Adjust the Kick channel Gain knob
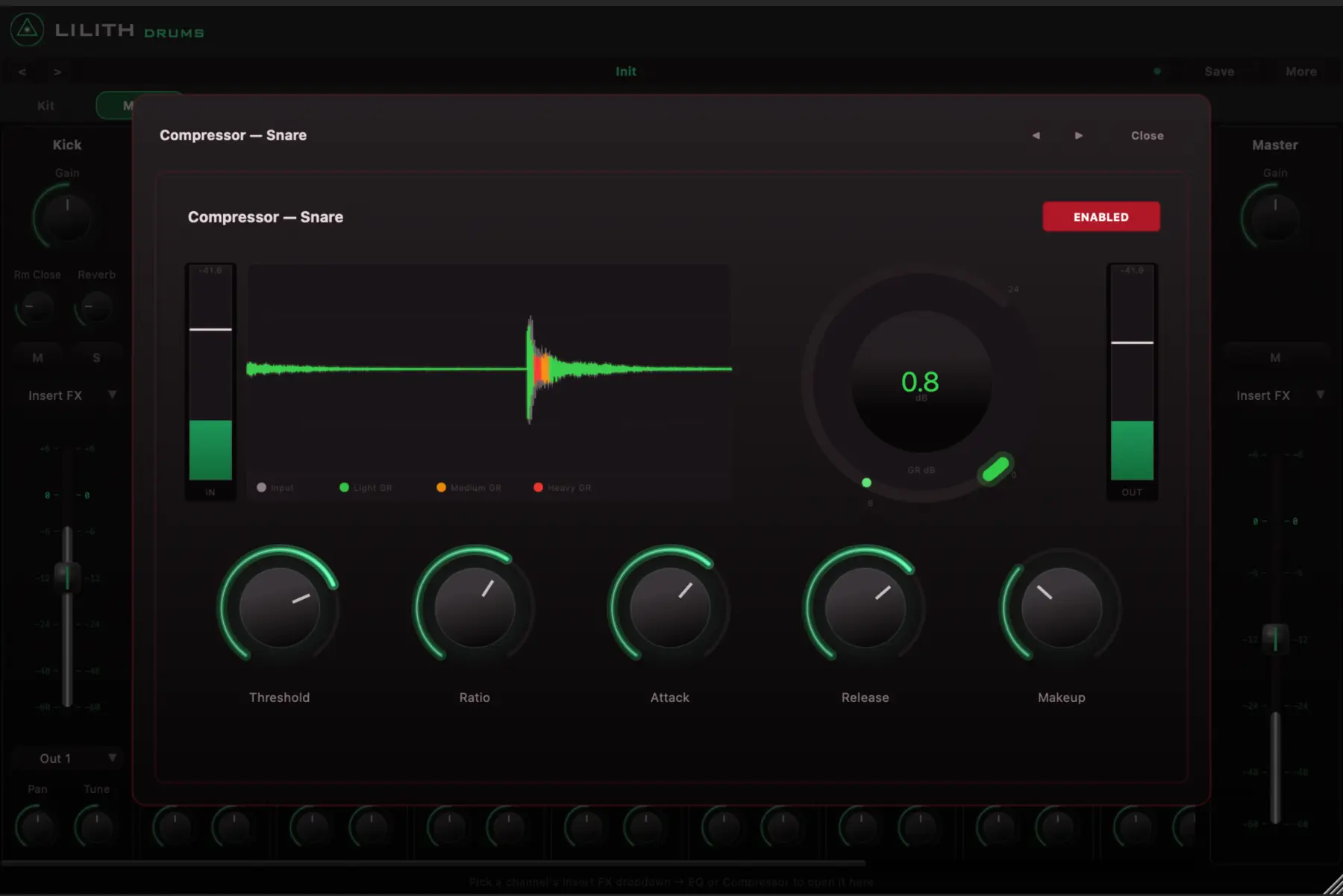 (x=67, y=218)
